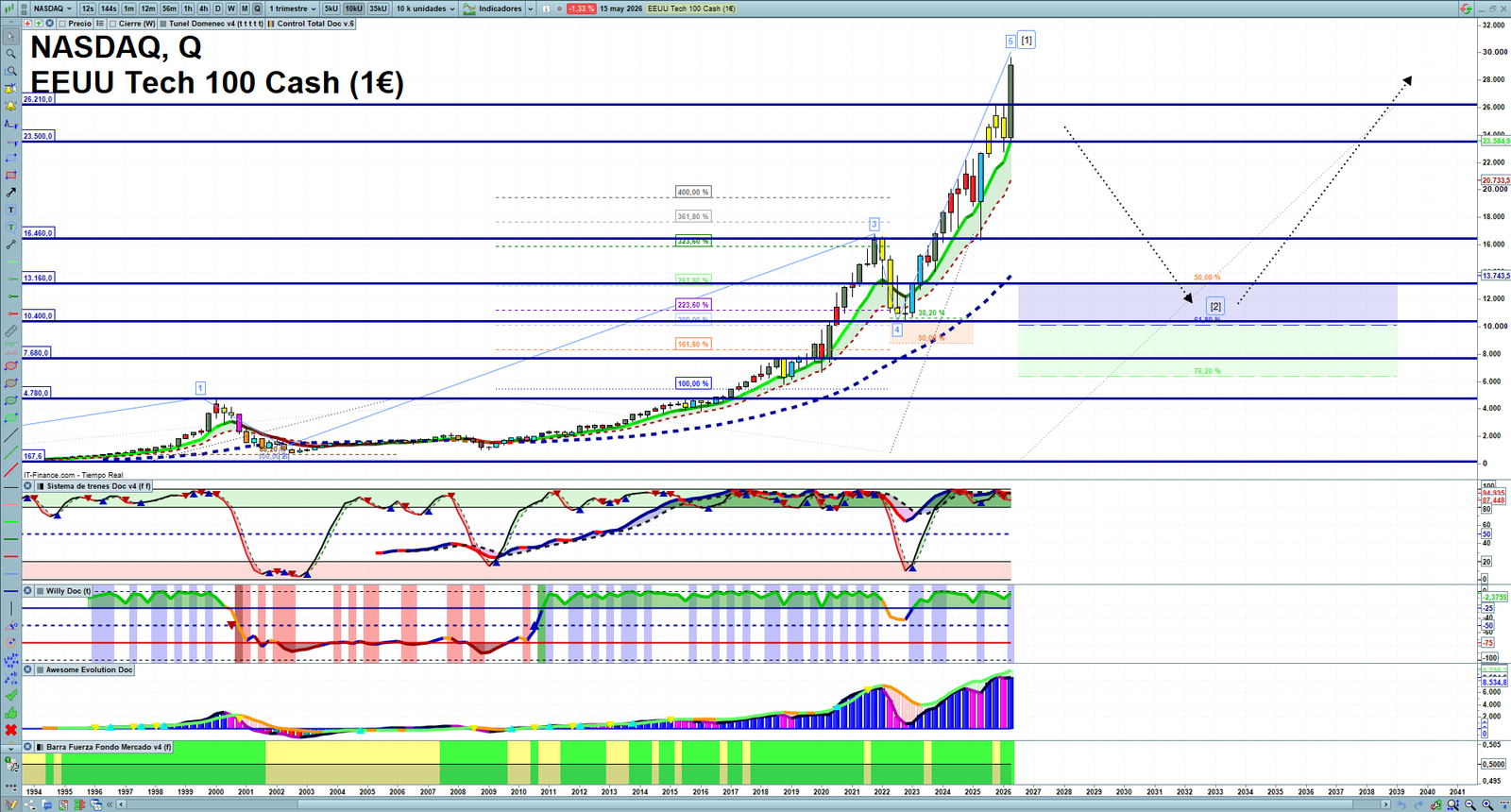Click the W weekly timeframe button
1511x812 pixels.
(230, 8)
